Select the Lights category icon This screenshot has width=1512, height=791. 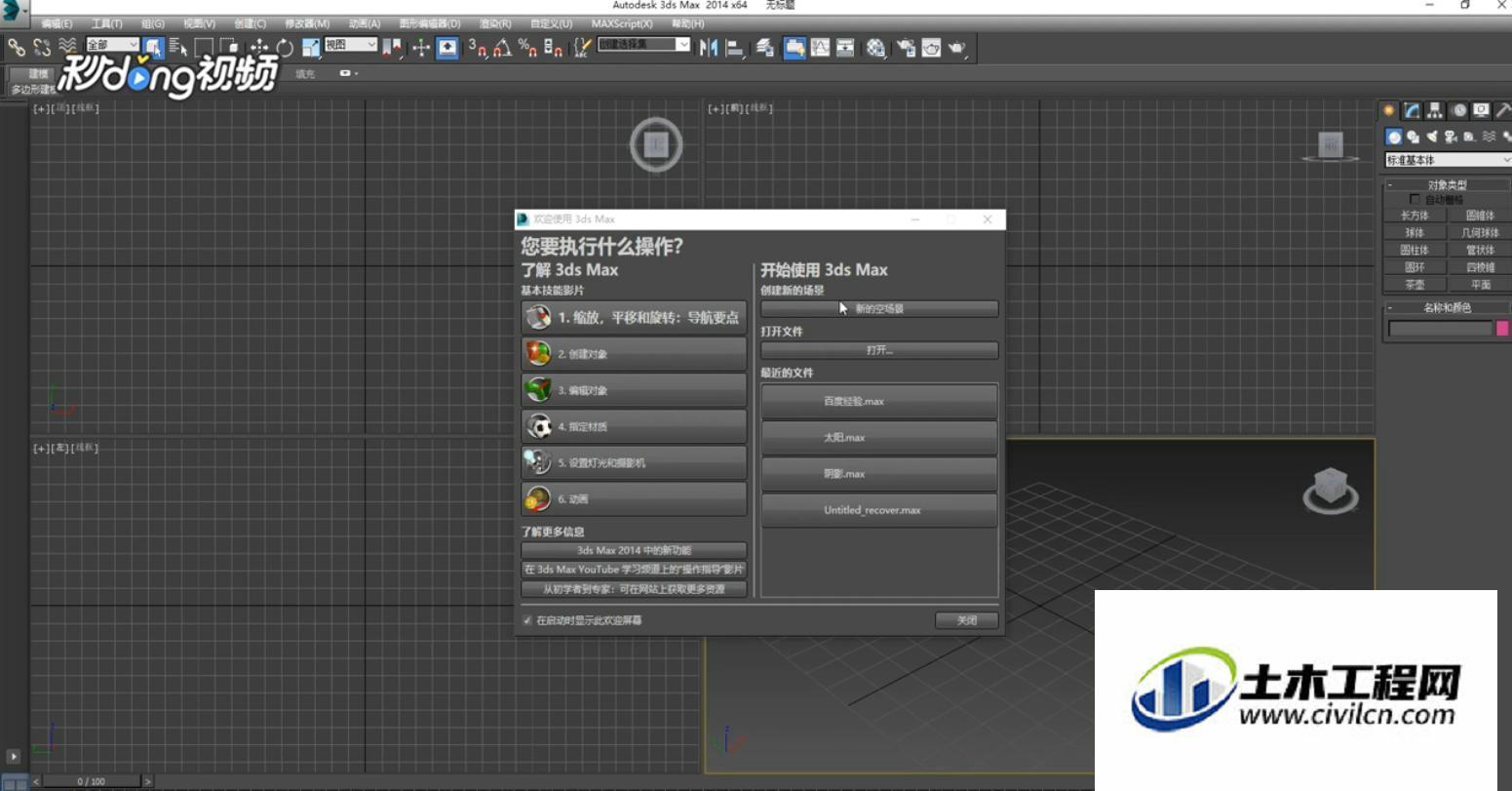(x=1432, y=137)
